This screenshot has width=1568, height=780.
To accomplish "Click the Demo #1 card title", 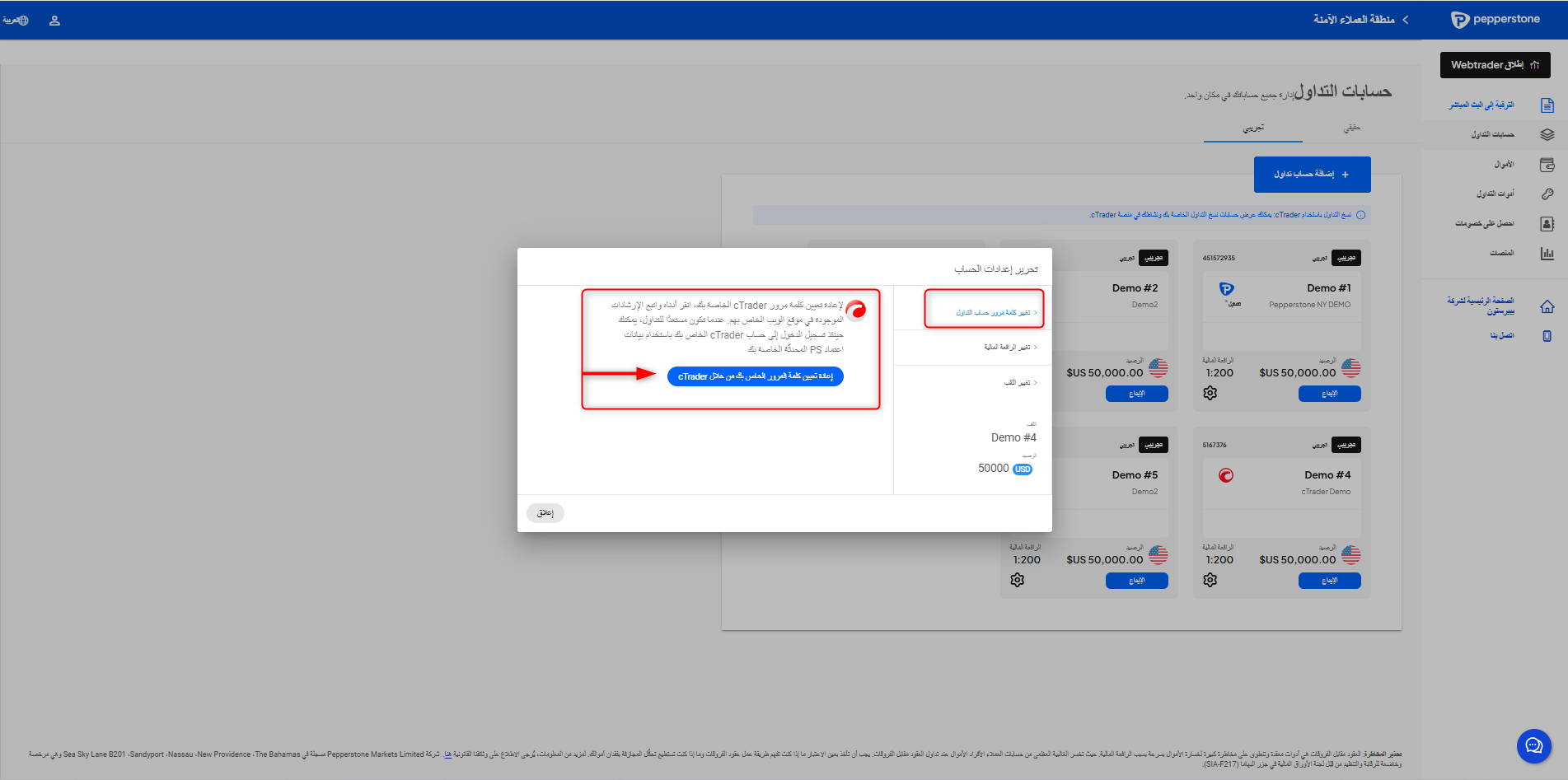I will [x=1329, y=288].
